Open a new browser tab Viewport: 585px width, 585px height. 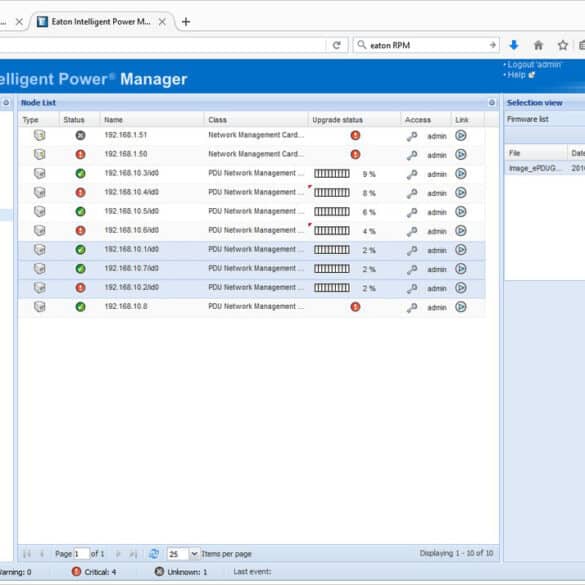(185, 22)
